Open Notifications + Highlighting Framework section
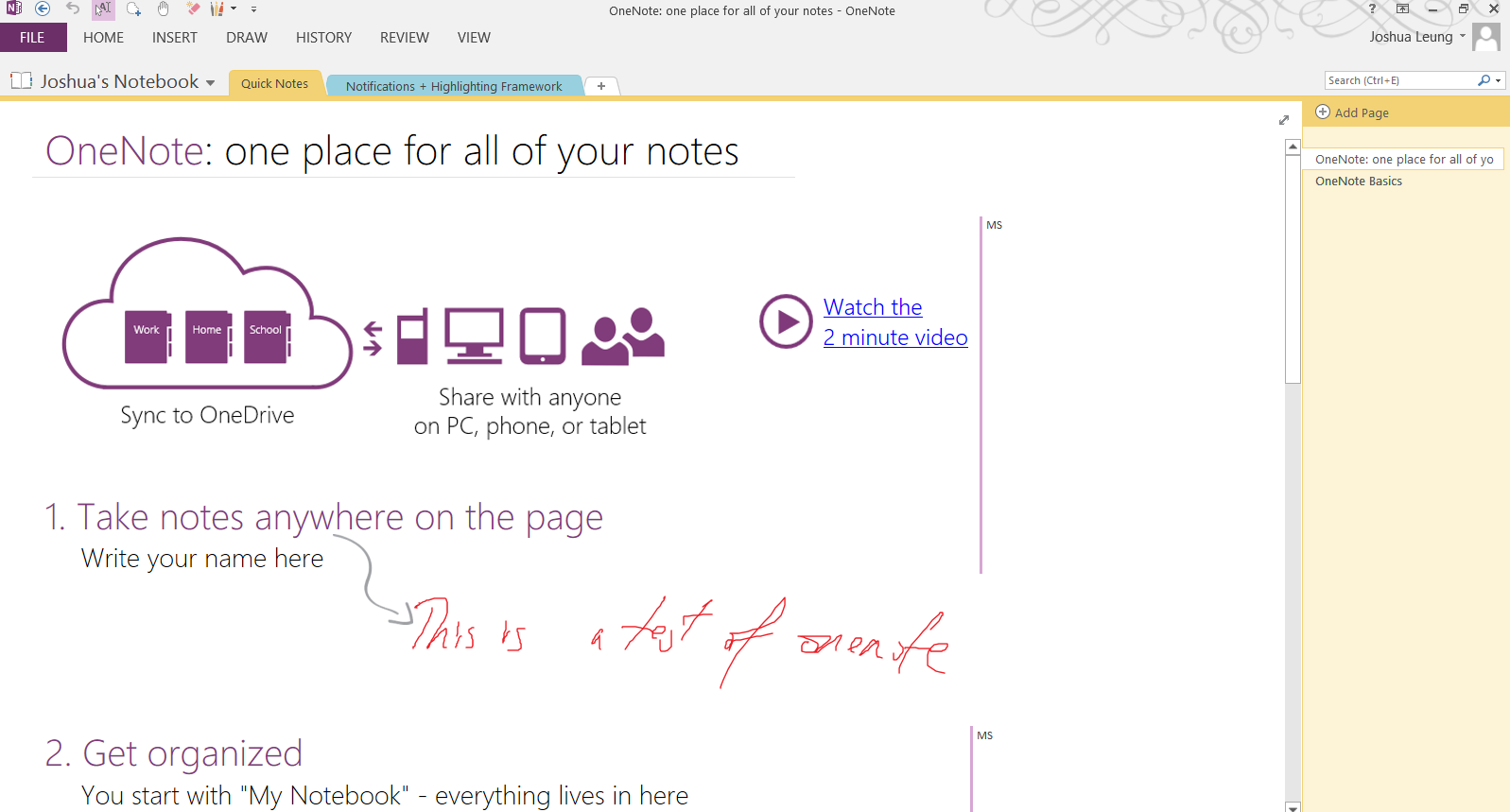This screenshot has height=812, width=1510. tap(454, 86)
